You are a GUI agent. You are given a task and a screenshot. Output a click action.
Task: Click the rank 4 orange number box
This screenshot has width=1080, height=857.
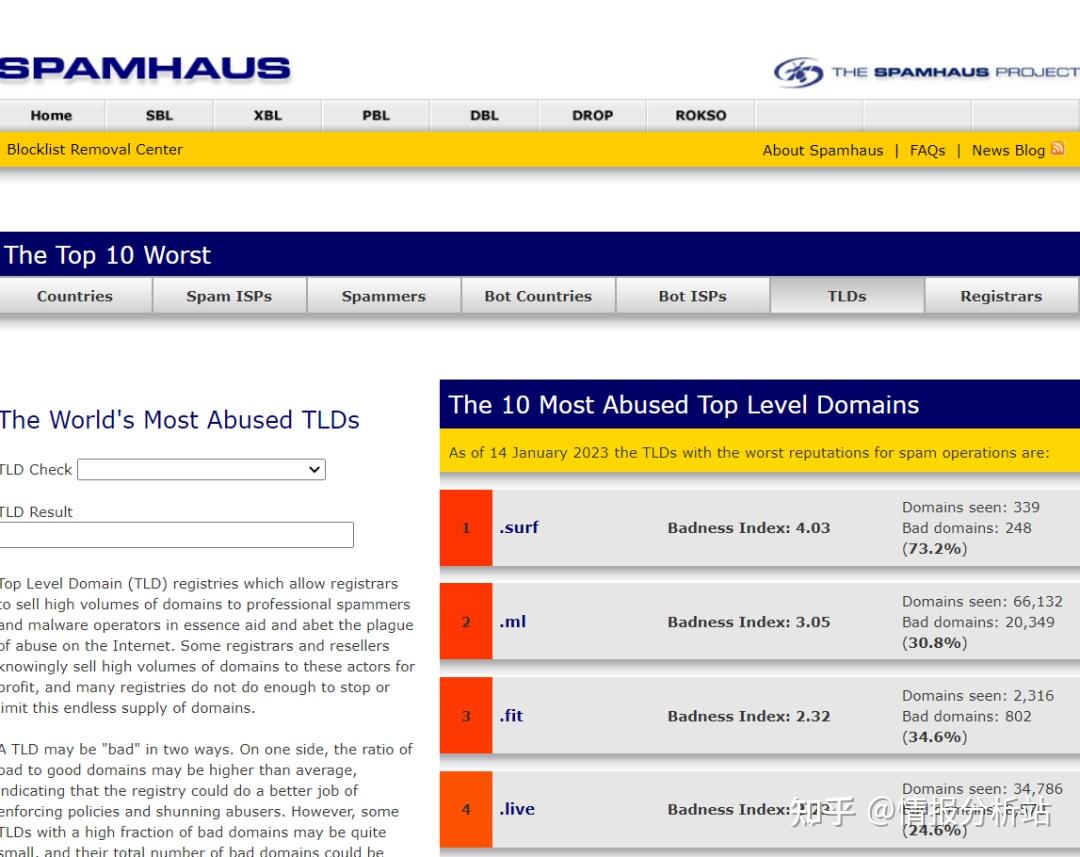click(466, 809)
